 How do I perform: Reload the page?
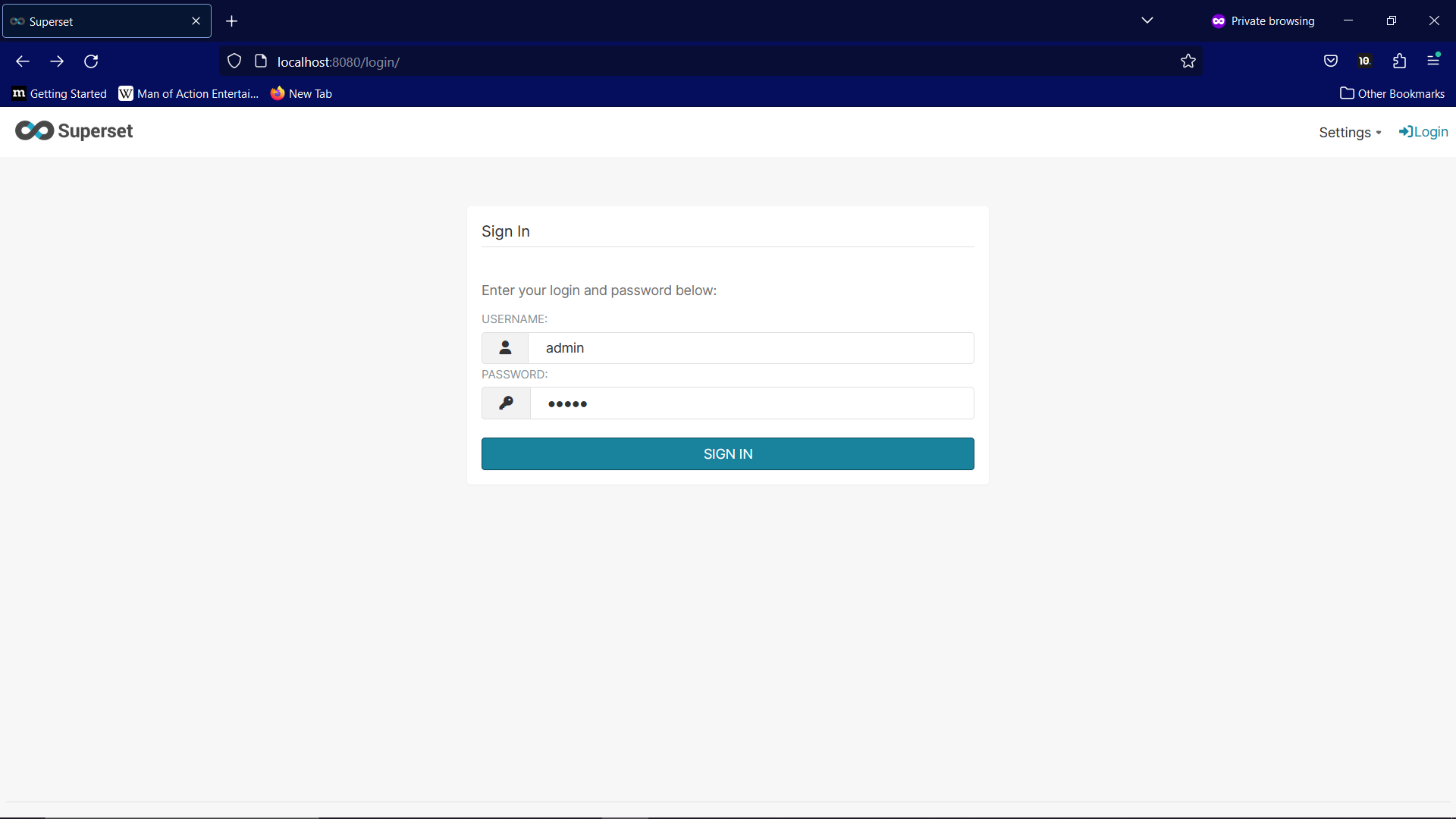[91, 61]
